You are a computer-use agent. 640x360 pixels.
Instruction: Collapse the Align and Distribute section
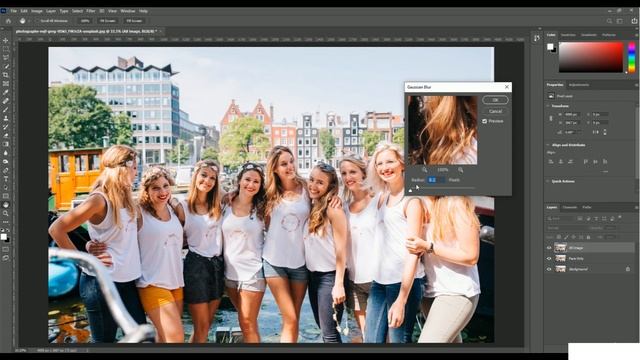(x=548, y=145)
